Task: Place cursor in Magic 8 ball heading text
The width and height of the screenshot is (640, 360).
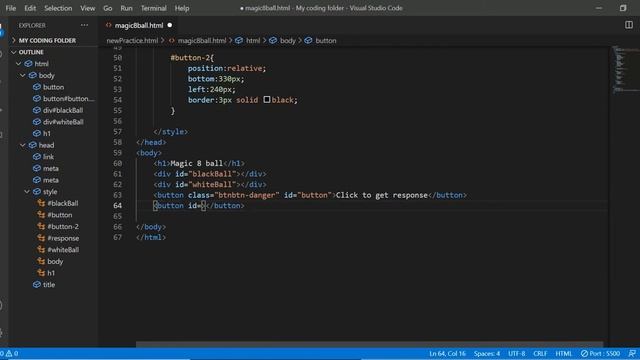Action: 196,163
